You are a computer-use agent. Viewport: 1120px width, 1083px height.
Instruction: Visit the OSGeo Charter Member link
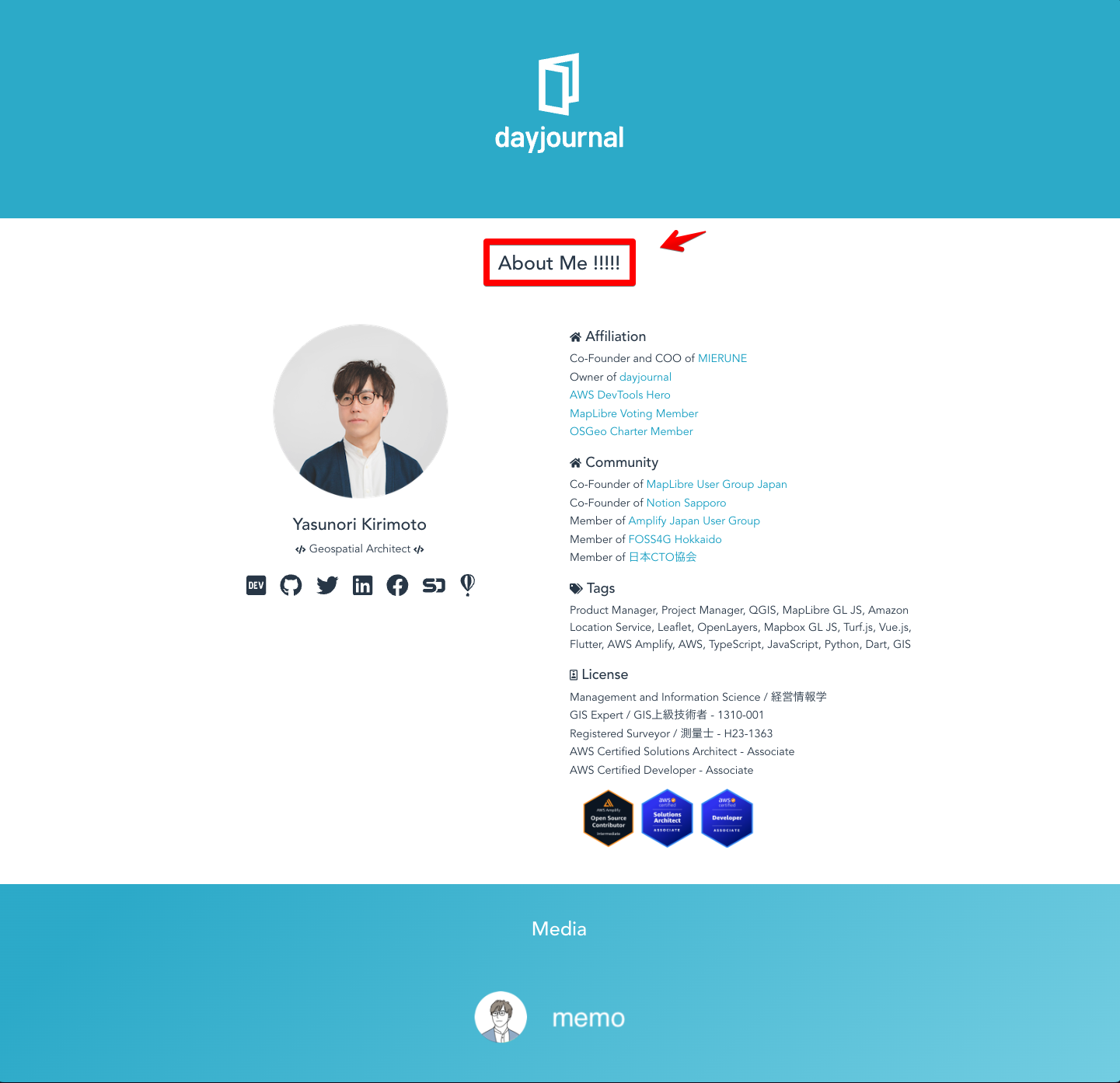(x=631, y=431)
